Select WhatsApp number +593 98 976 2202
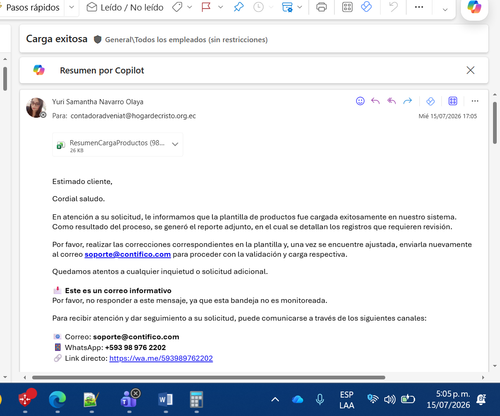The width and height of the screenshot is (500, 416). point(135,347)
